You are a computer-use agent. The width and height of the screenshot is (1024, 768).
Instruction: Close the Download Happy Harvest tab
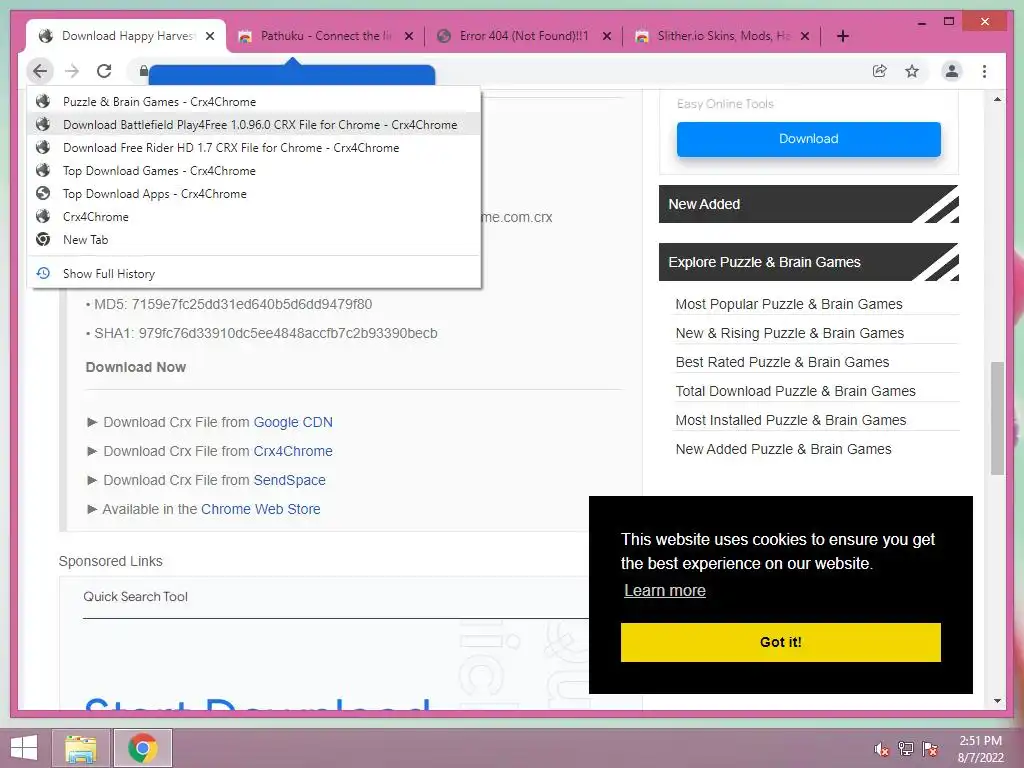point(210,36)
